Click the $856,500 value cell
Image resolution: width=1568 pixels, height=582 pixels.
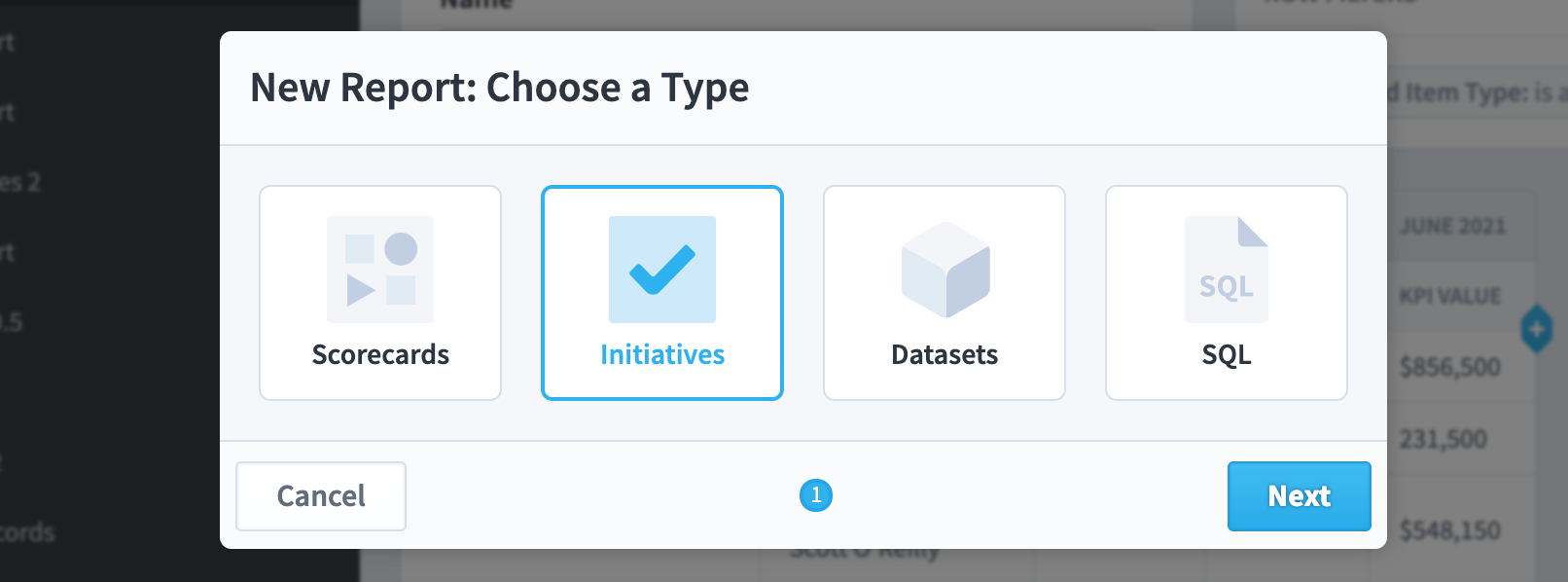(x=1450, y=367)
